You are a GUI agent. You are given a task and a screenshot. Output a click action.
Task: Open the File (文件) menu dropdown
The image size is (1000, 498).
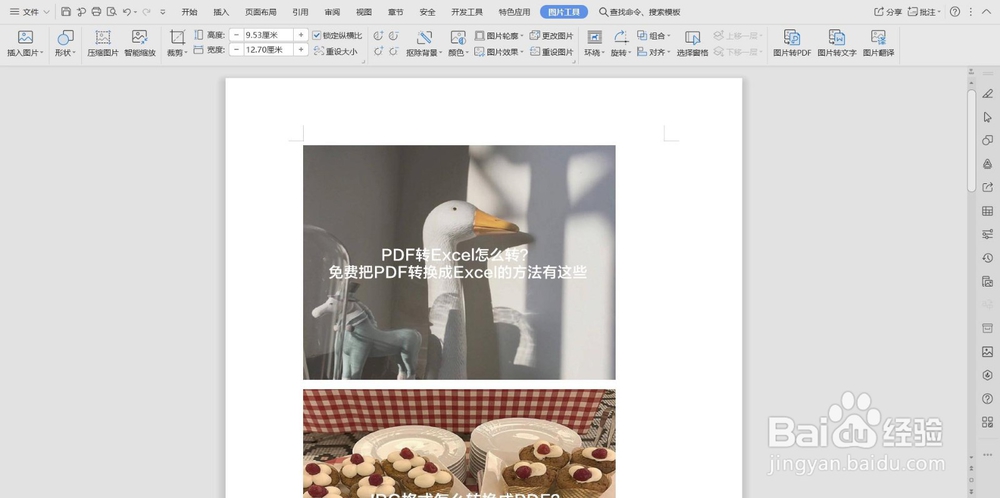(x=29, y=11)
